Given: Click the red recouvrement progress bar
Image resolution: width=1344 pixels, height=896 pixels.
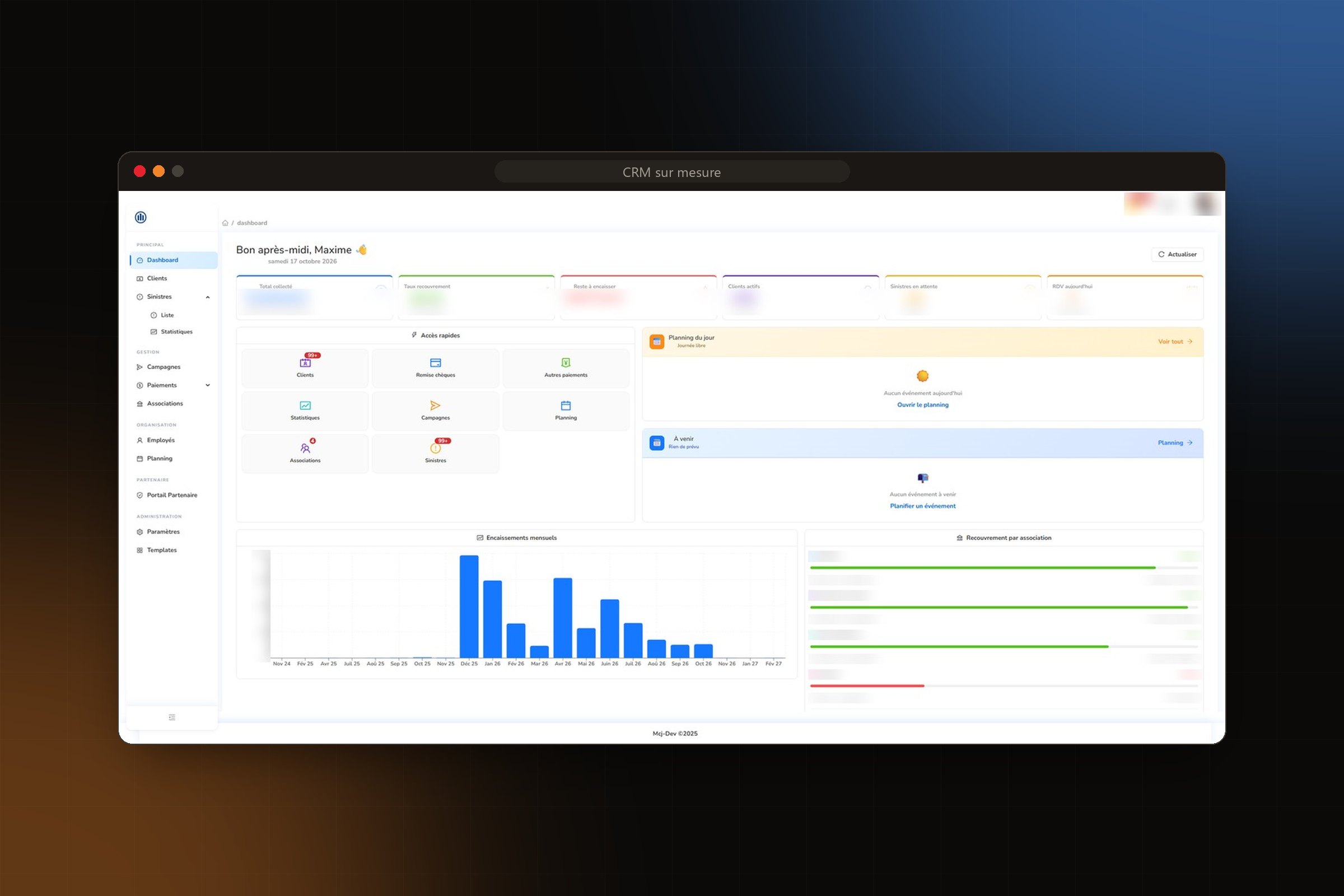Looking at the screenshot, I should [x=867, y=685].
